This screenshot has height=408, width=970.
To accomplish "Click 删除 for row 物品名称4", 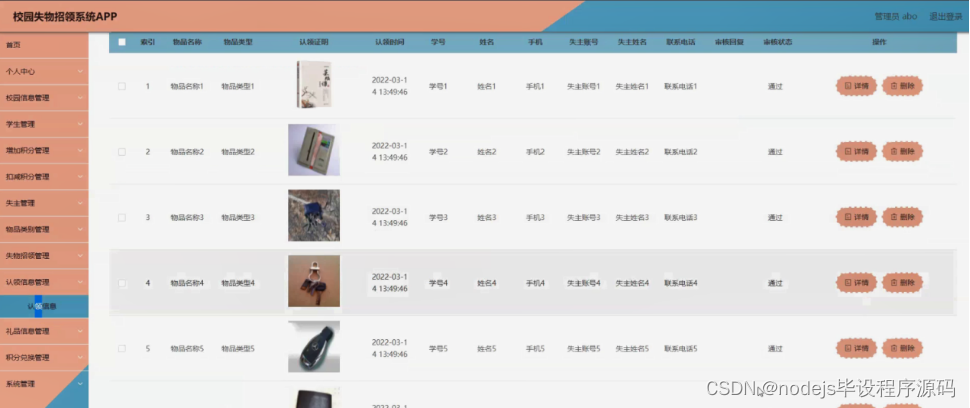I will (903, 283).
